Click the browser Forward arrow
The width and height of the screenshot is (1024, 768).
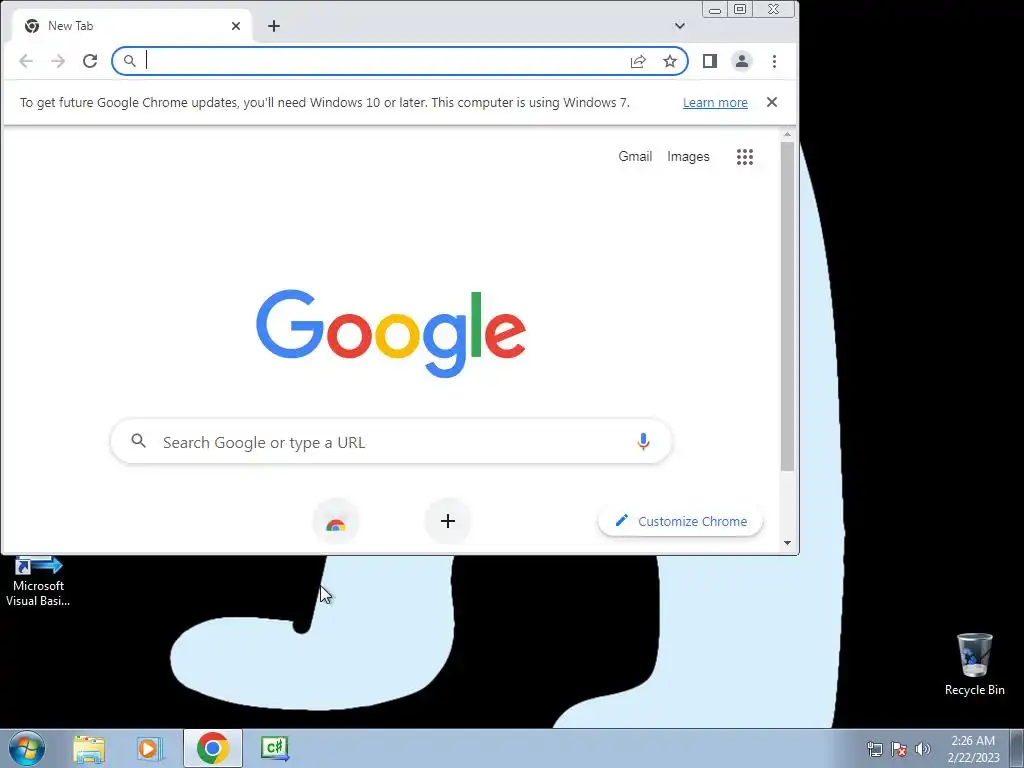pyautogui.click(x=58, y=61)
